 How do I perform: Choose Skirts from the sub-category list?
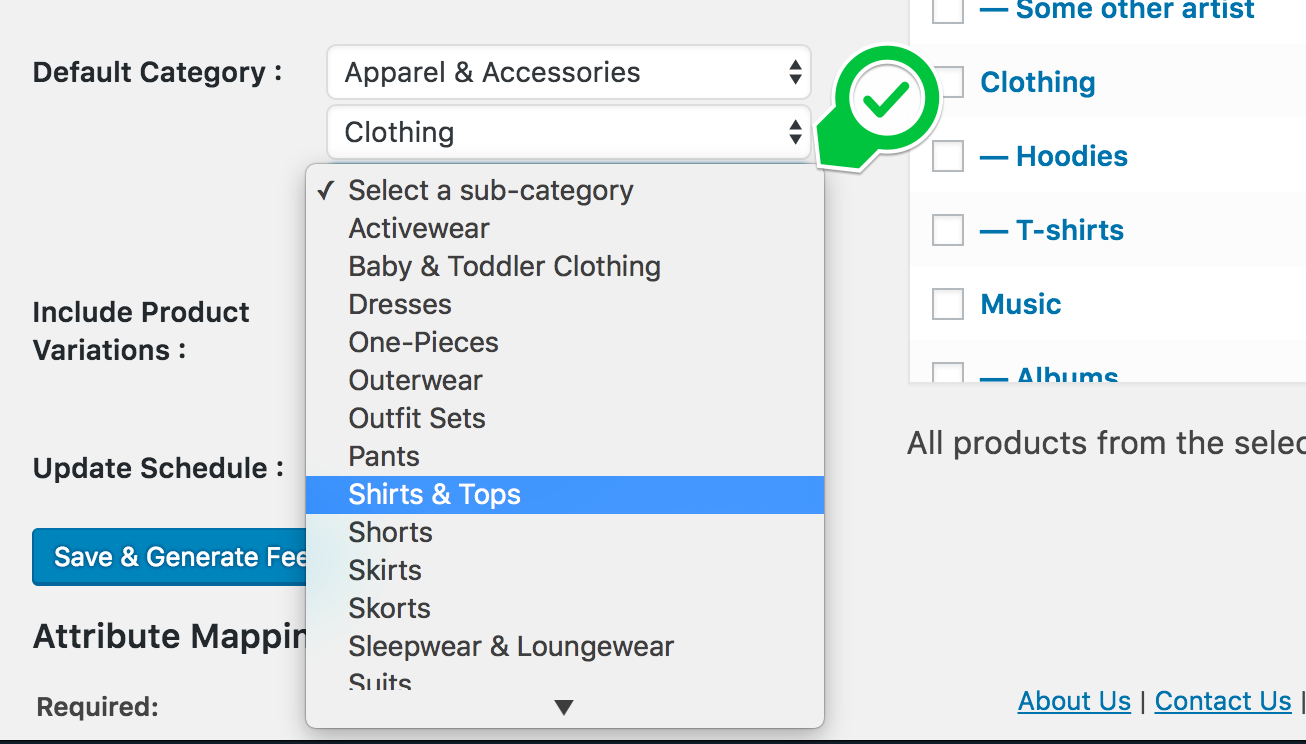click(385, 570)
